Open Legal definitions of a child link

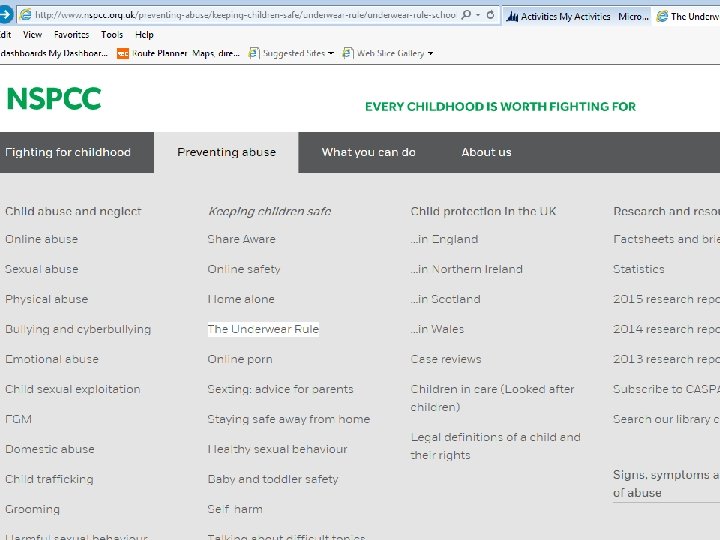click(495, 446)
